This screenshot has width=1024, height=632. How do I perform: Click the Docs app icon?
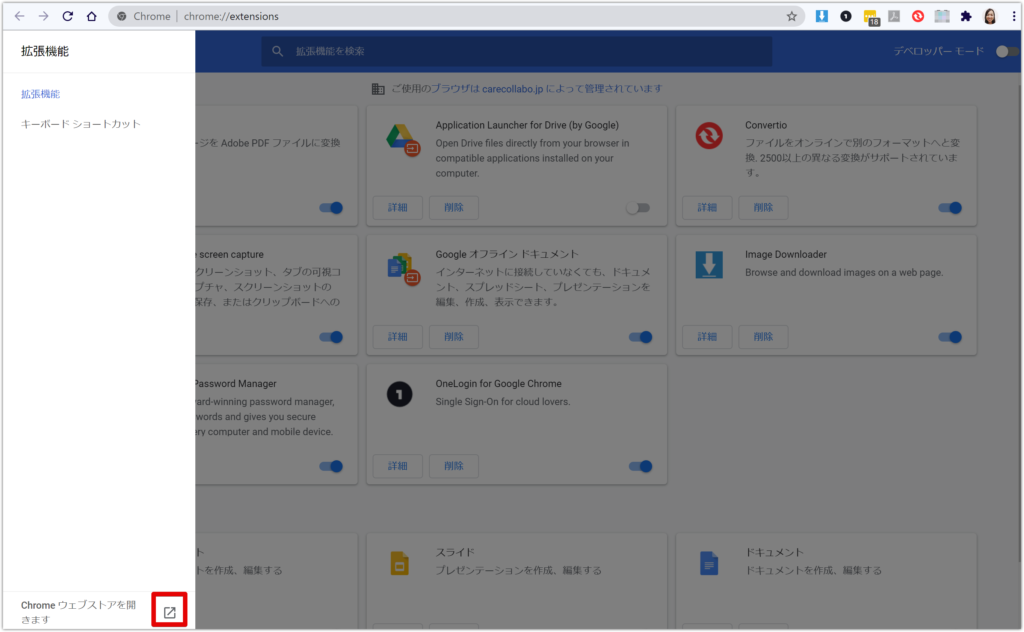click(709, 563)
